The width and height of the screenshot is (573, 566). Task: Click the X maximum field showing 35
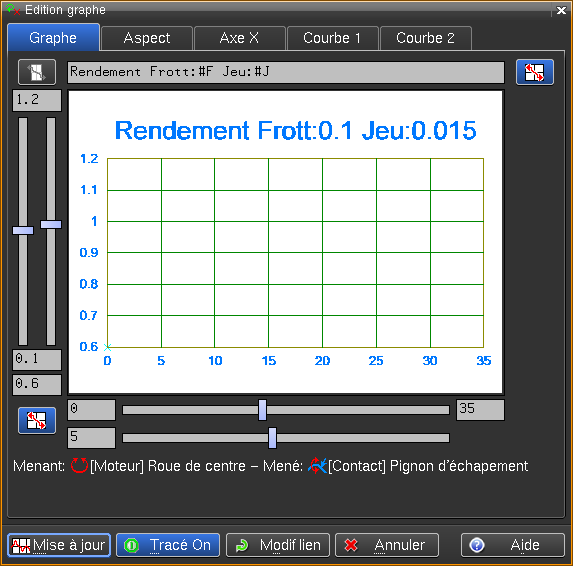pyautogui.click(x=480, y=410)
